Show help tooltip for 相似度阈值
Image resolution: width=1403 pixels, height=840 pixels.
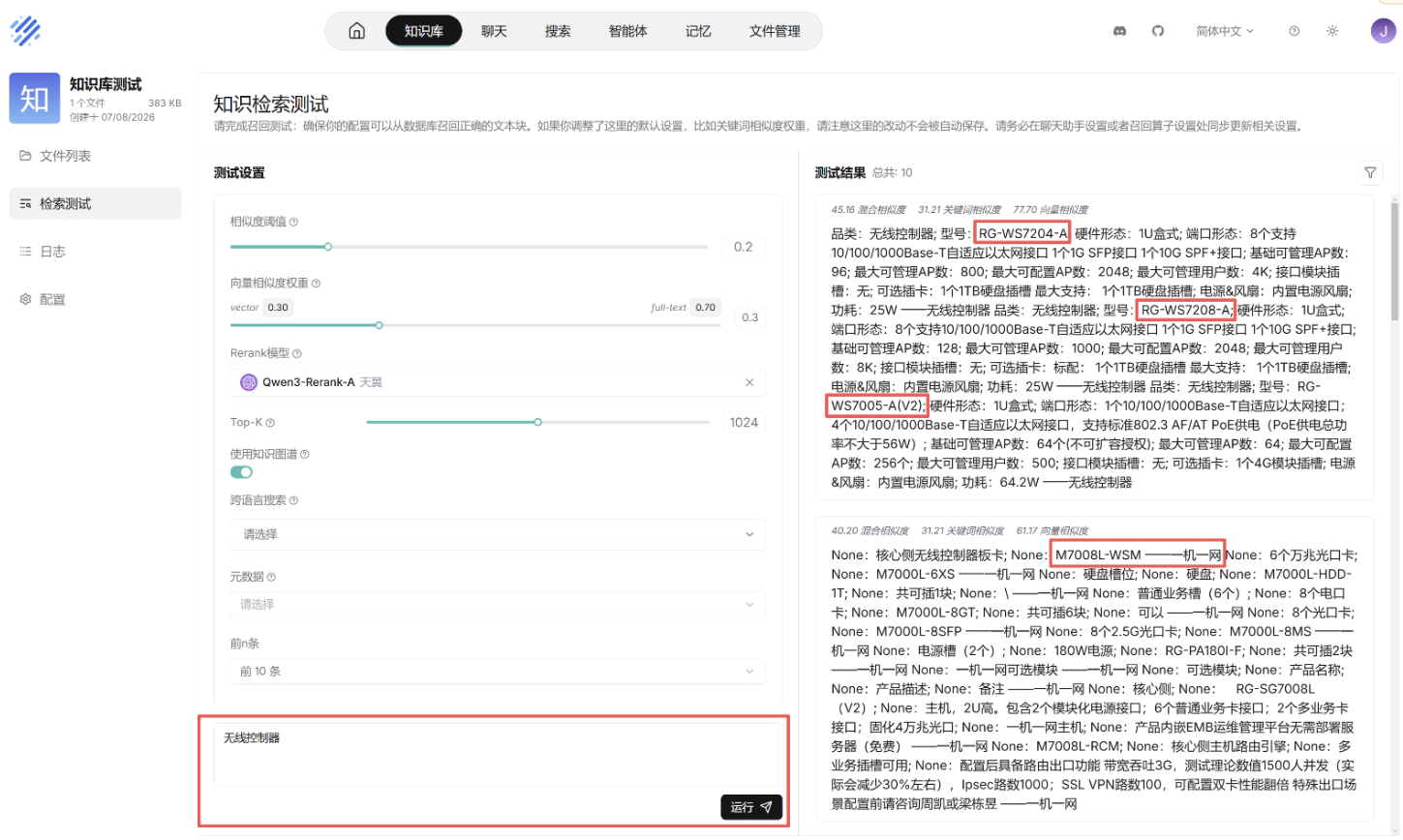[293, 222]
